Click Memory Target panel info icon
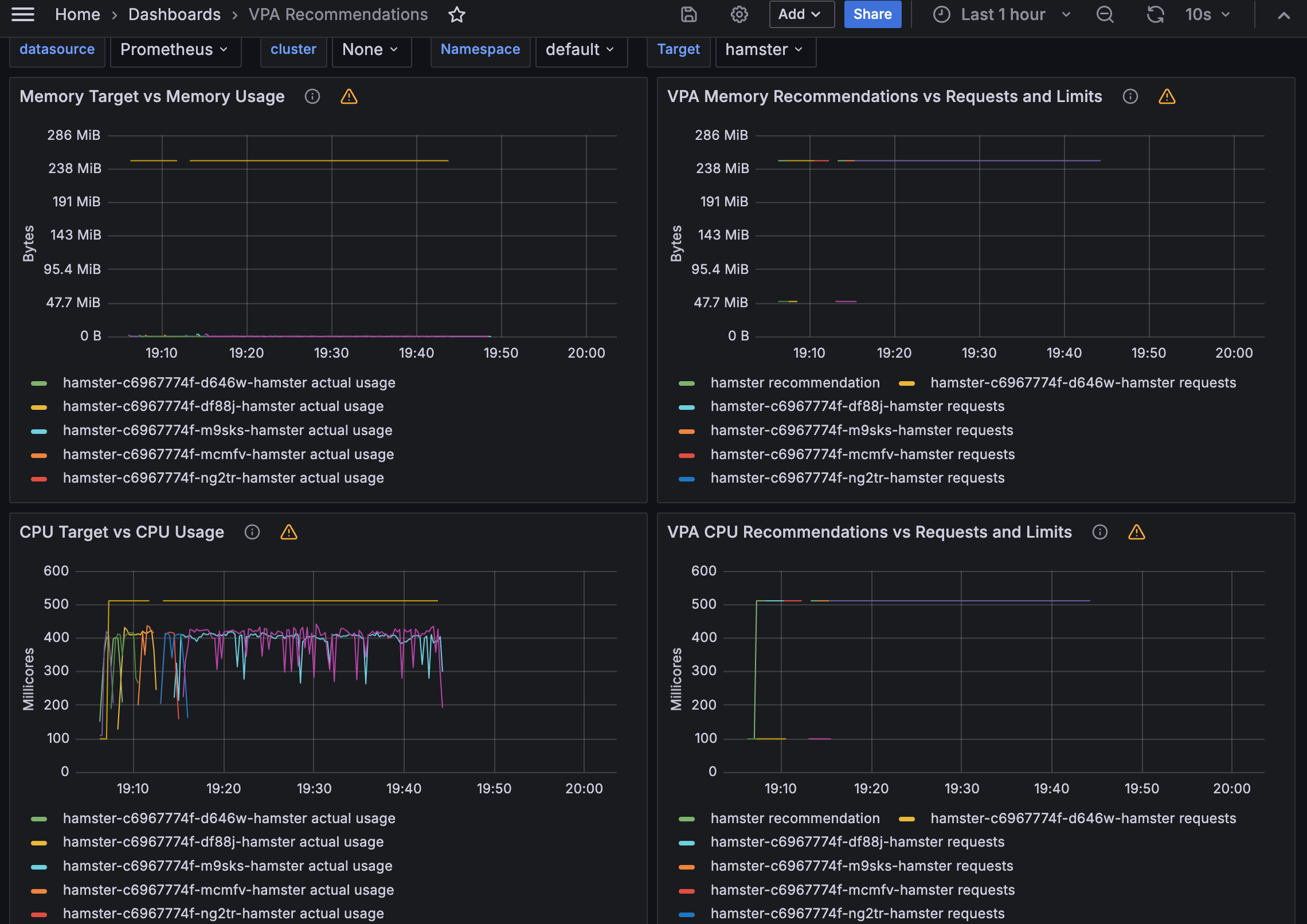The height and width of the screenshot is (924, 1307). point(312,96)
